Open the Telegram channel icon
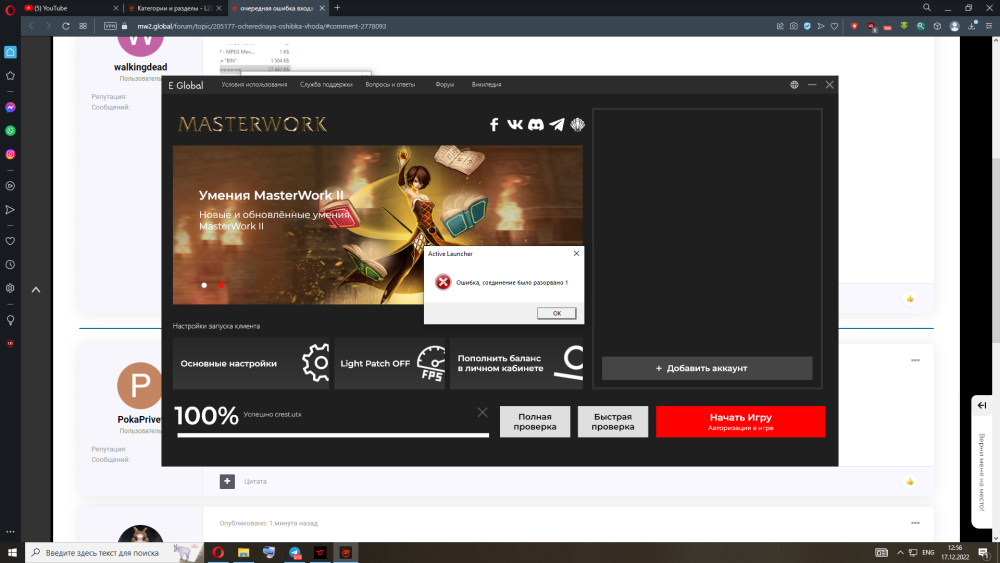 (557, 125)
